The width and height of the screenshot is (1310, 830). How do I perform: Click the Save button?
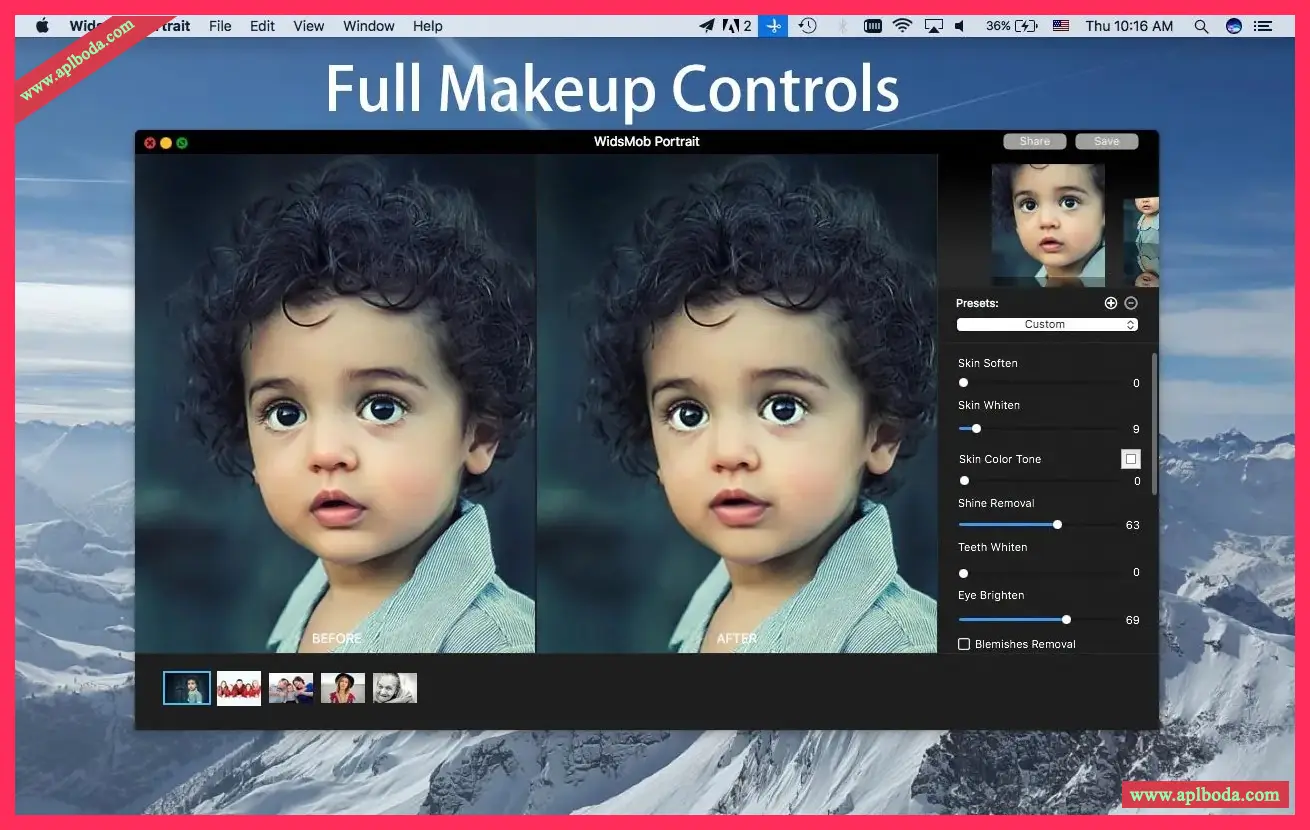pyautogui.click(x=1106, y=141)
